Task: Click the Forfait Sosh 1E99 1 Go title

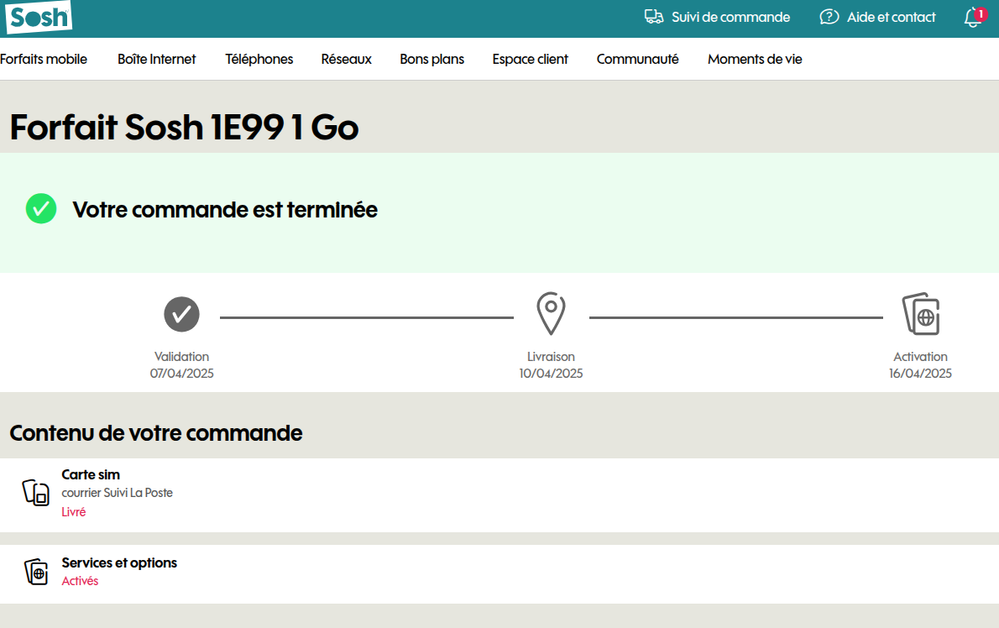Action: click(184, 127)
